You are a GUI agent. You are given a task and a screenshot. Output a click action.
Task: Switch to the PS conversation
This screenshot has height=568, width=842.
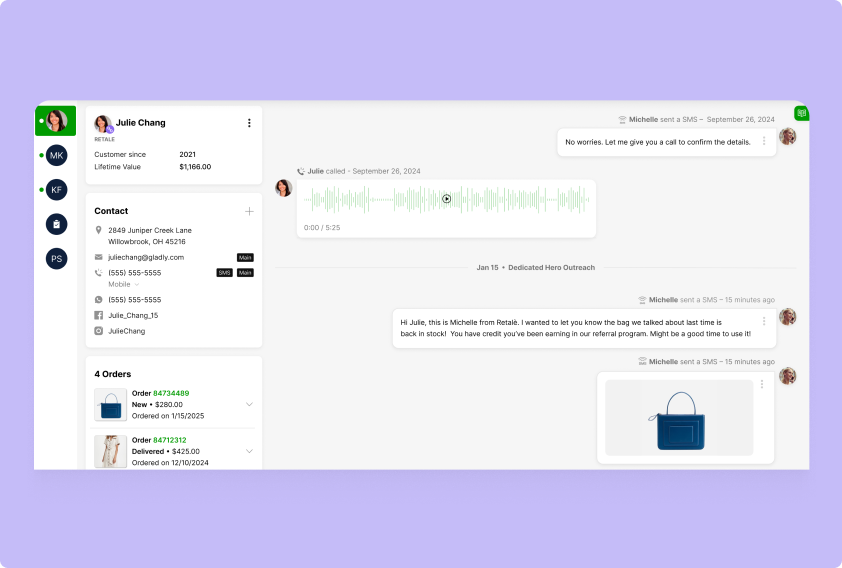coord(56,259)
